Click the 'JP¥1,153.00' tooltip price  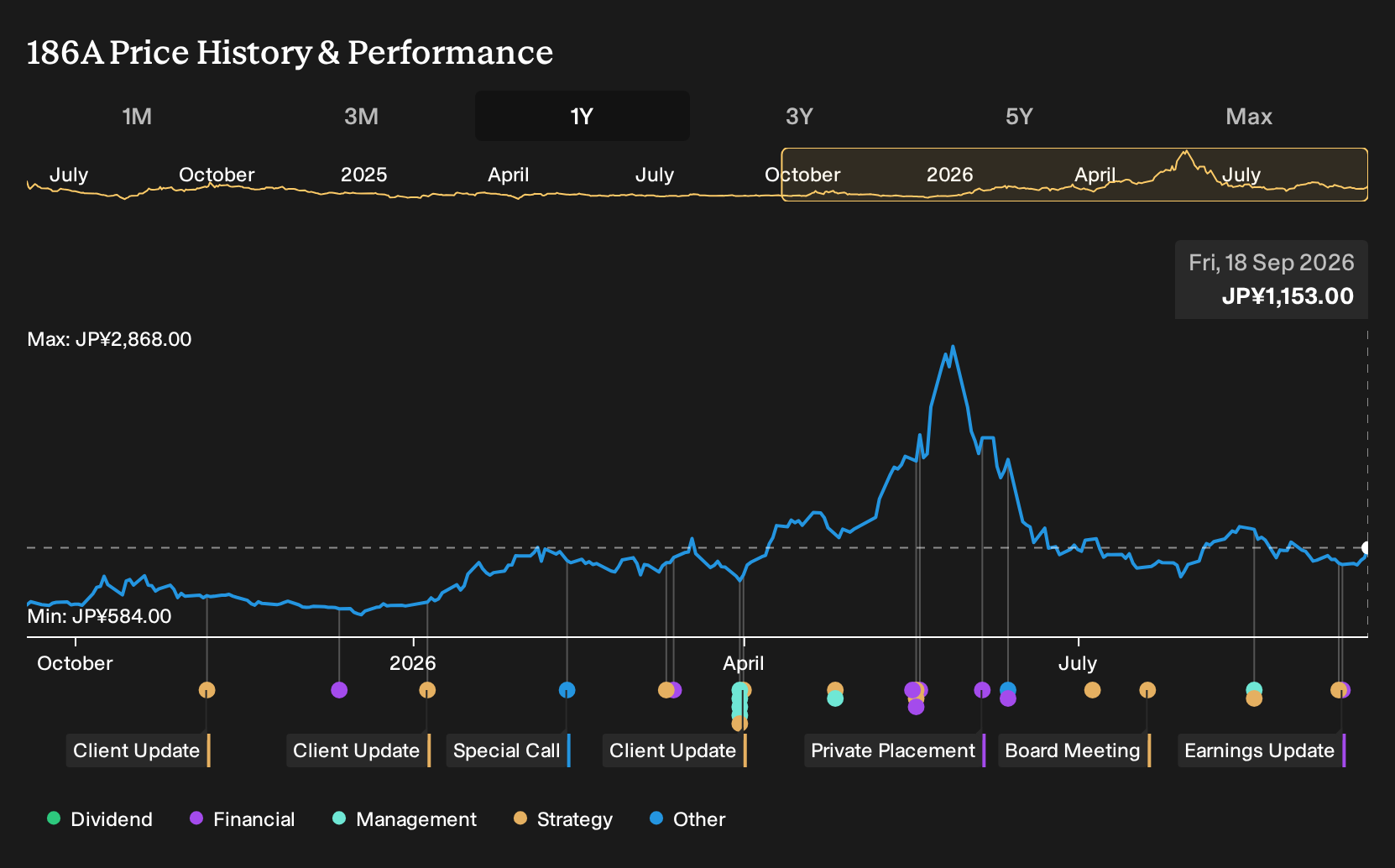1288,296
